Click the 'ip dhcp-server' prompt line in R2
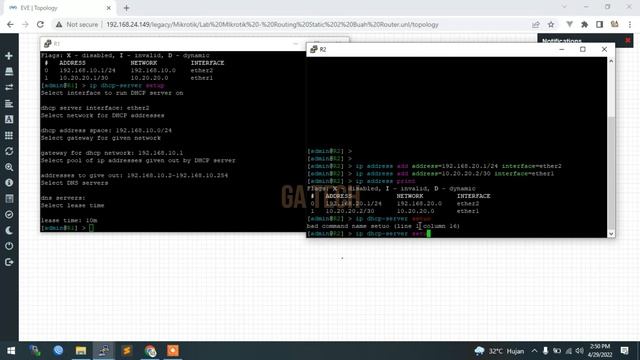The height and width of the screenshot is (360, 640). [x=369, y=233]
